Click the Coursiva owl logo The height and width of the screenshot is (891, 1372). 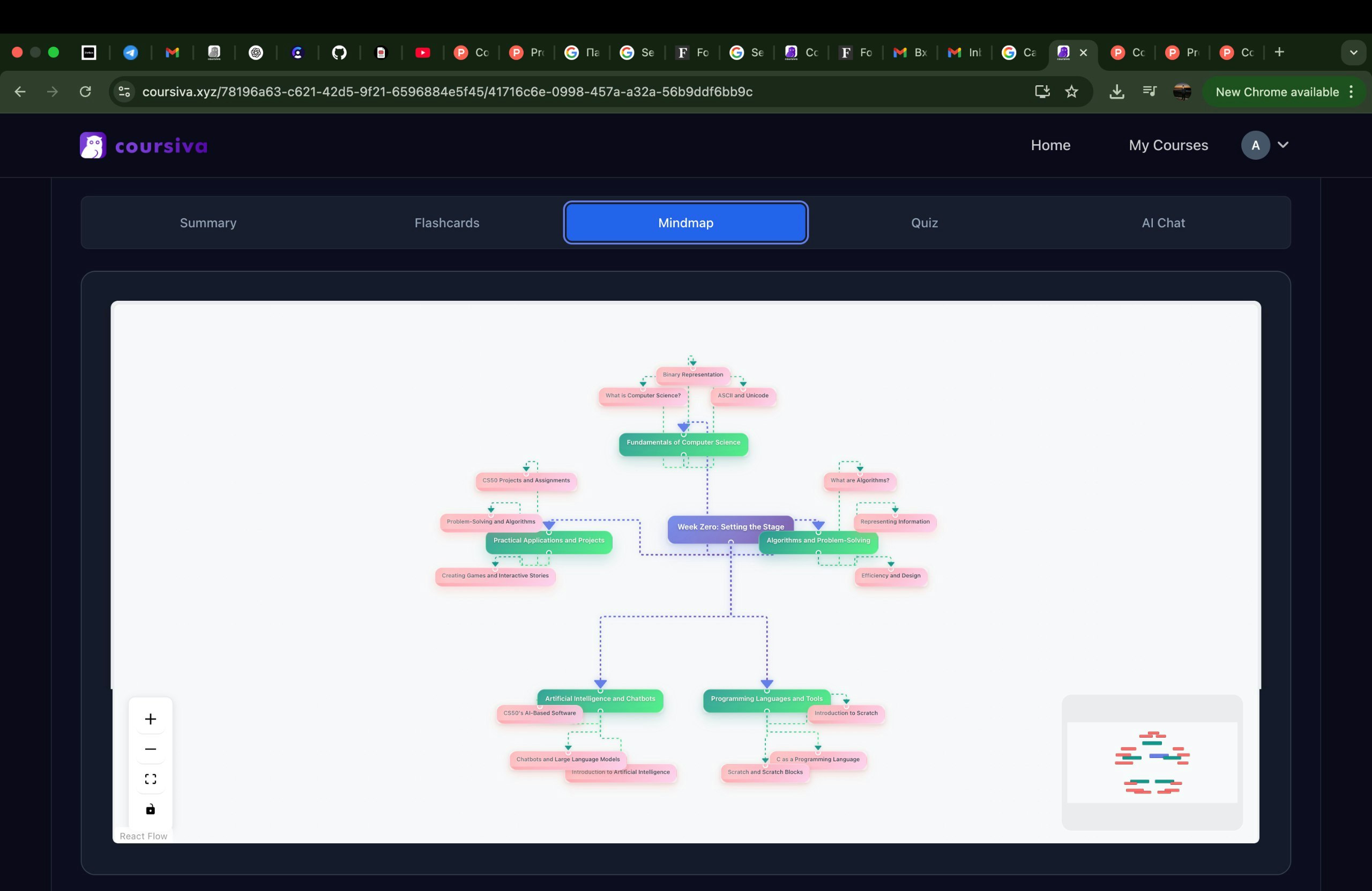(93, 145)
